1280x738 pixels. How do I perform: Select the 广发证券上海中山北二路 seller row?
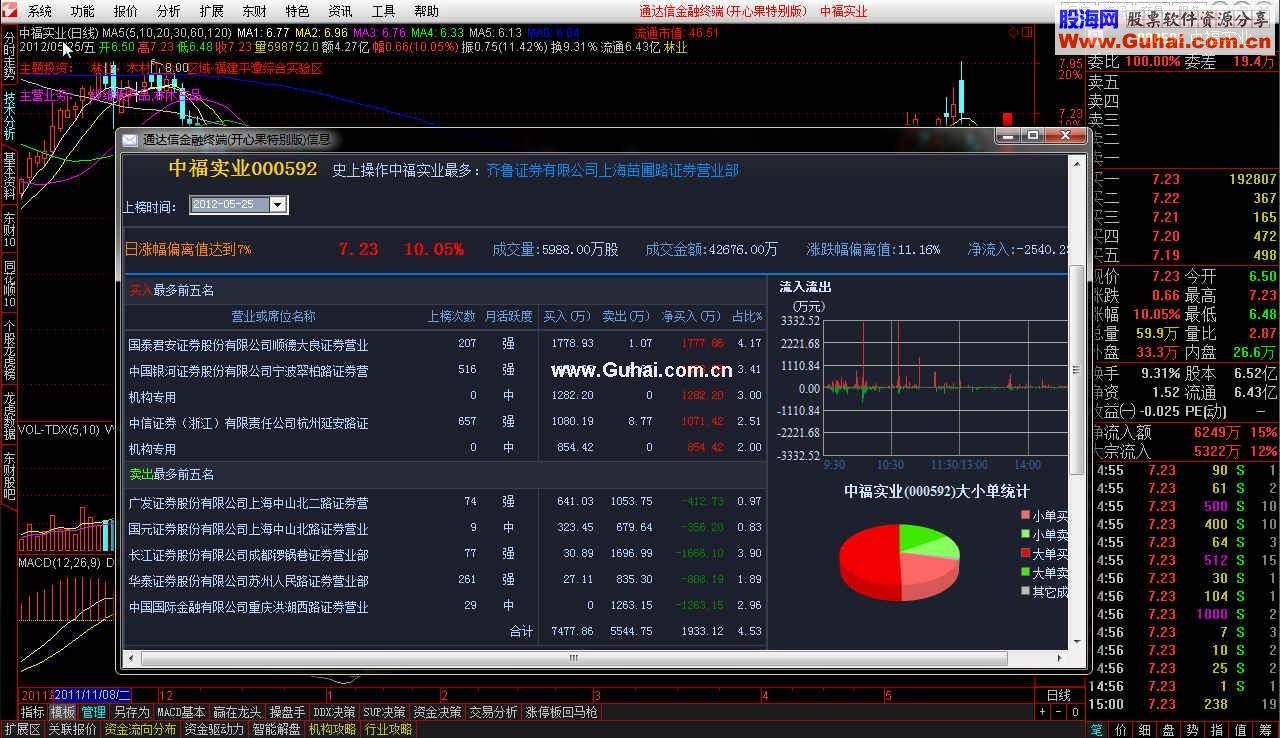click(445, 502)
